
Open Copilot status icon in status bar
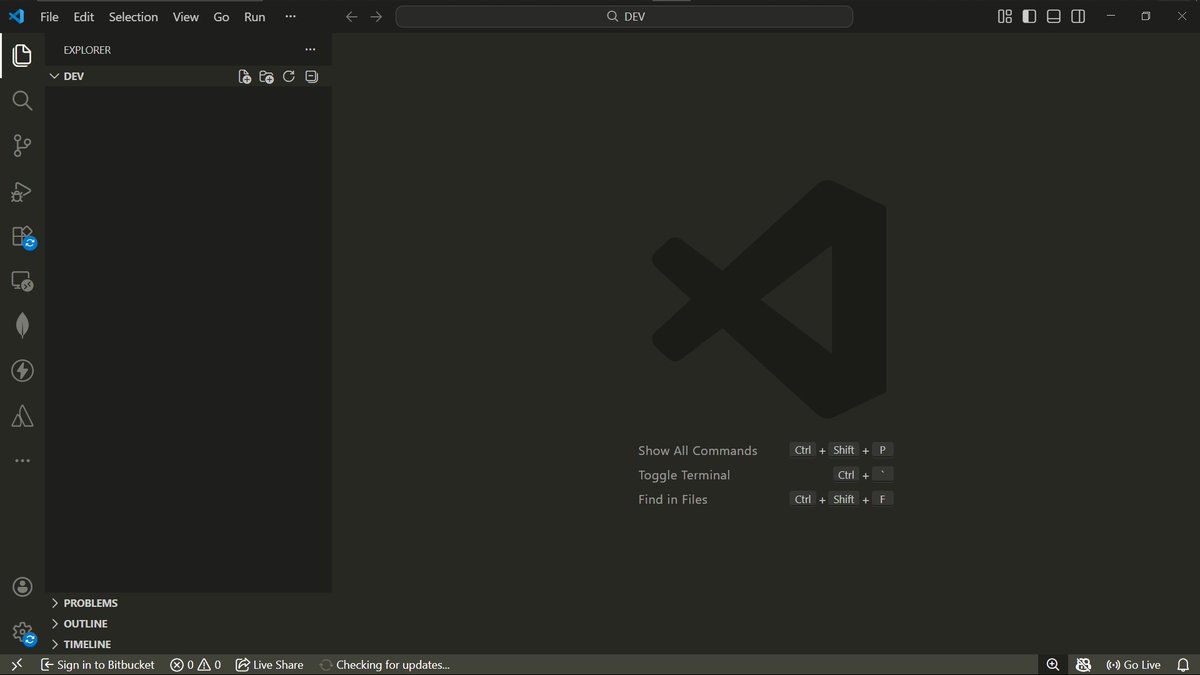(x=1083, y=665)
